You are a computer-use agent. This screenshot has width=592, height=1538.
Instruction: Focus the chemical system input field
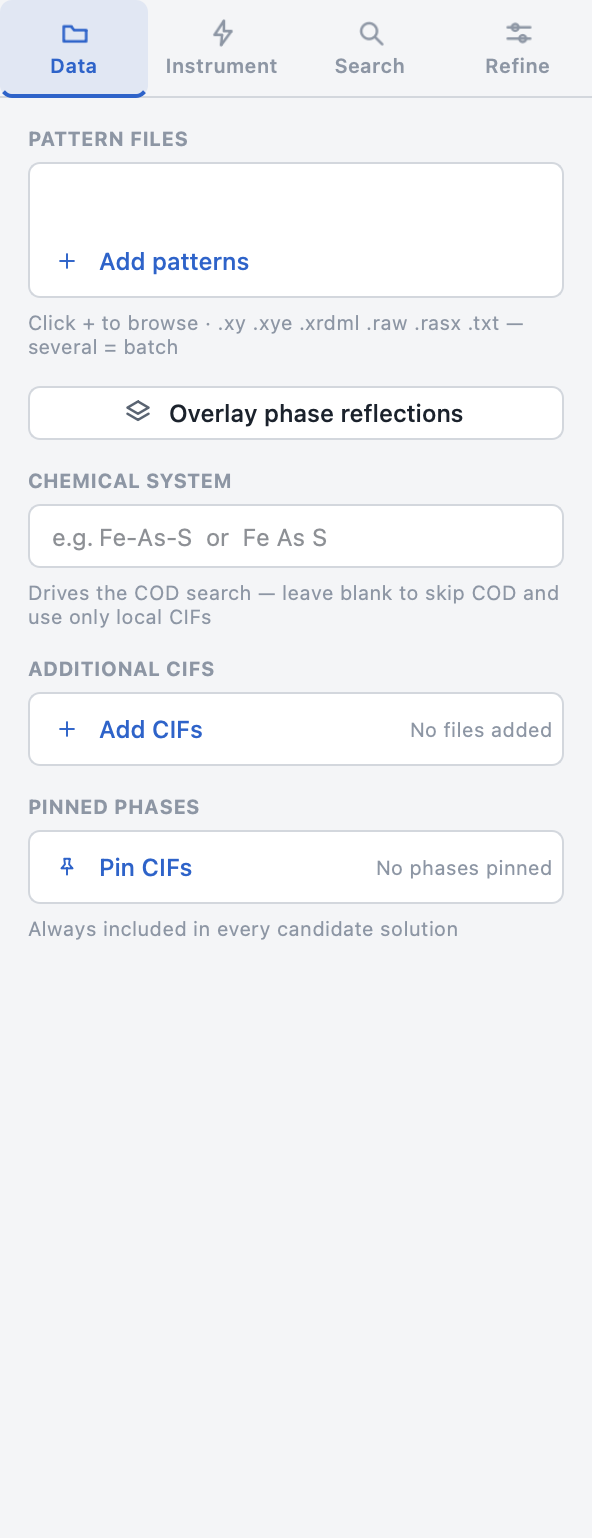(x=296, y=536)
